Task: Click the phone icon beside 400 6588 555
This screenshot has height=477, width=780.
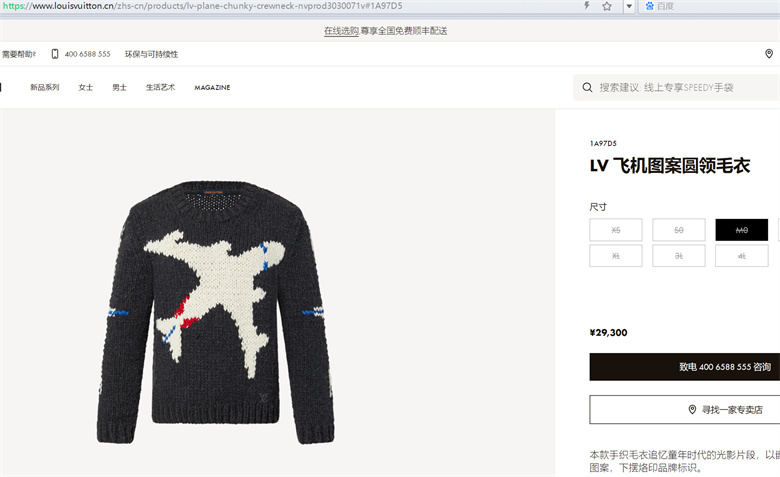Action: [x=55, y=54]
